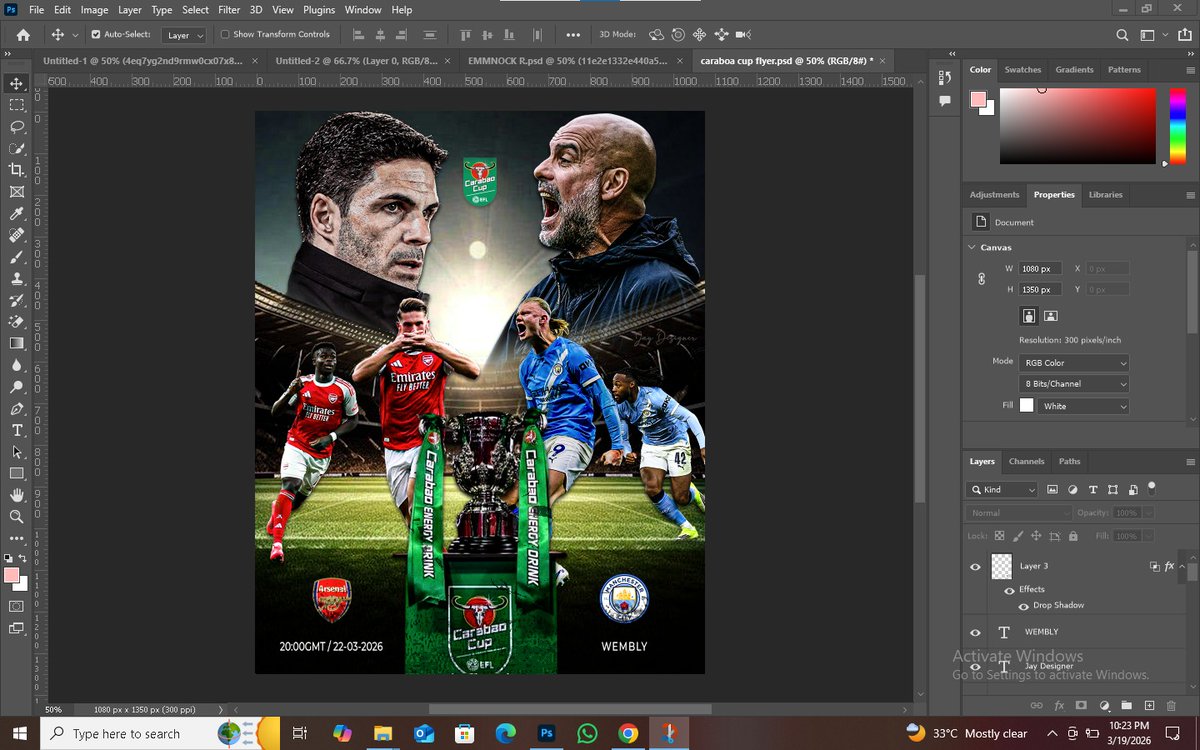Create a new group folder icon
The height and width of the screenshot is (750, 1200).
(x=1127, y=706)
